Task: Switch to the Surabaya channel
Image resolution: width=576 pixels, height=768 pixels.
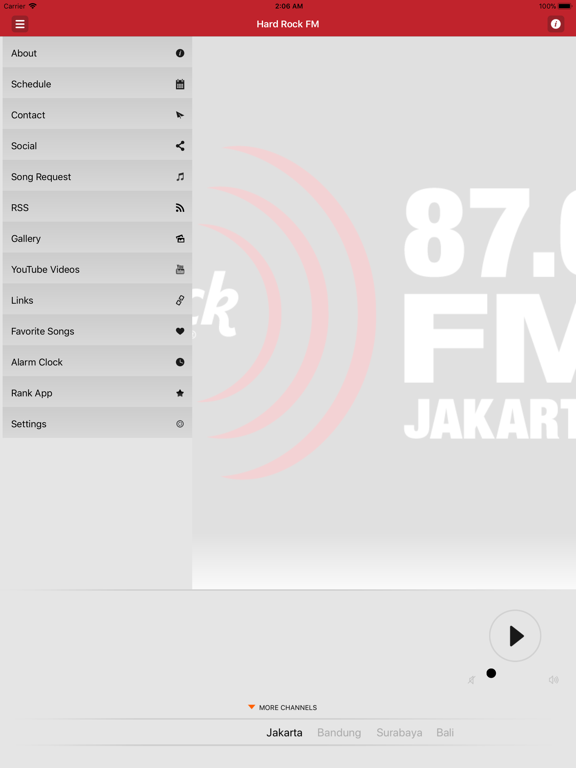Action: (x=399, y=733)
